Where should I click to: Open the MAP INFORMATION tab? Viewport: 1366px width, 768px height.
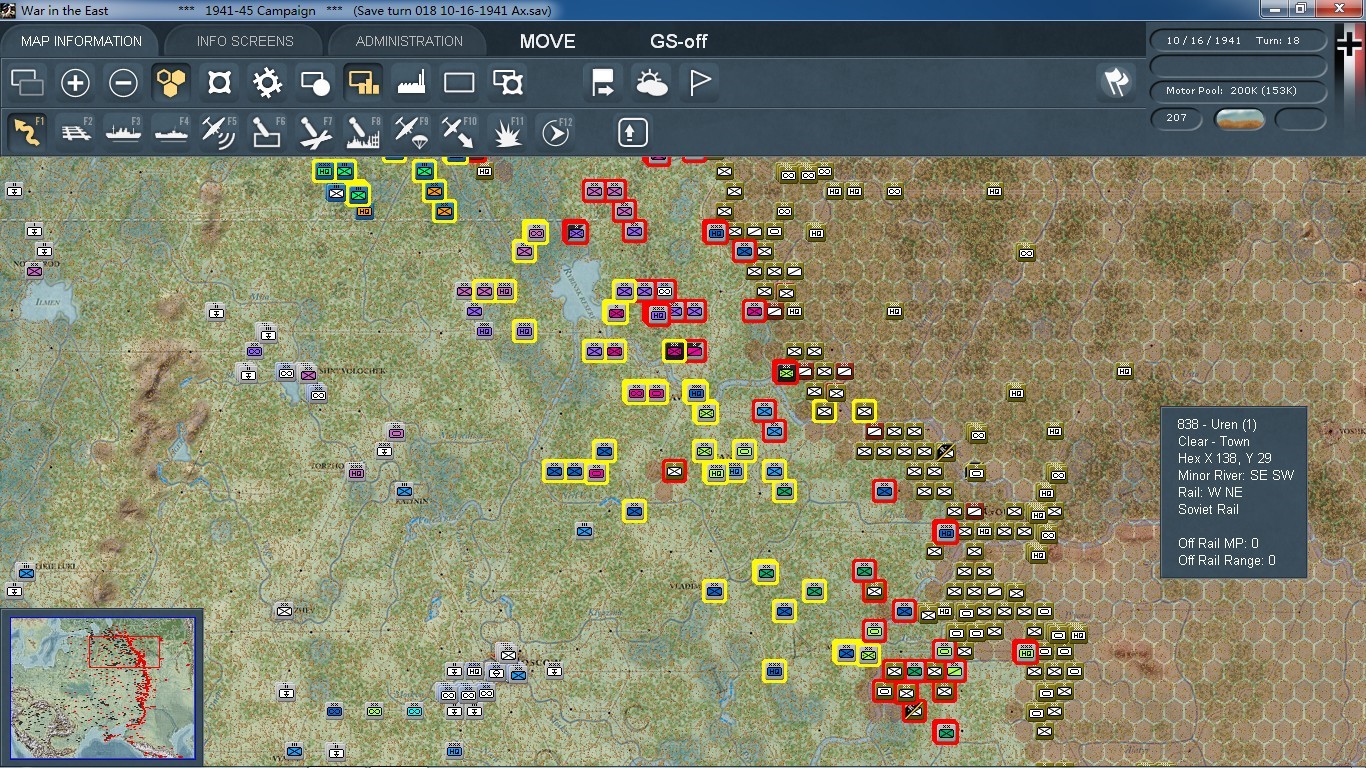tap(81, 41)
